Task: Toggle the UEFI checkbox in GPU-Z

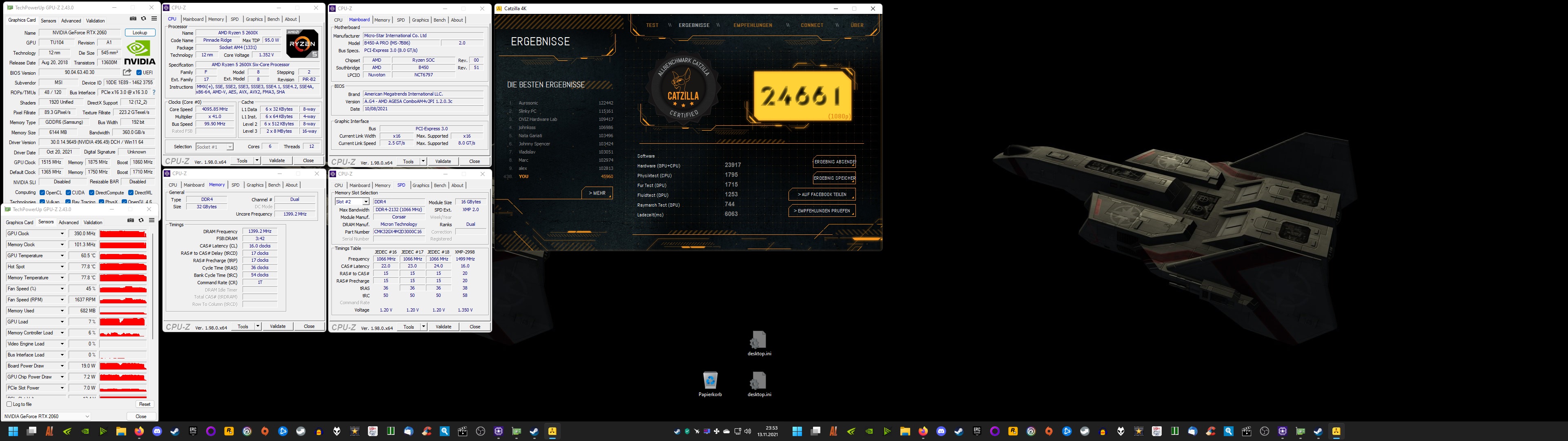Action: pyautogui.click(x=139, y=73)
